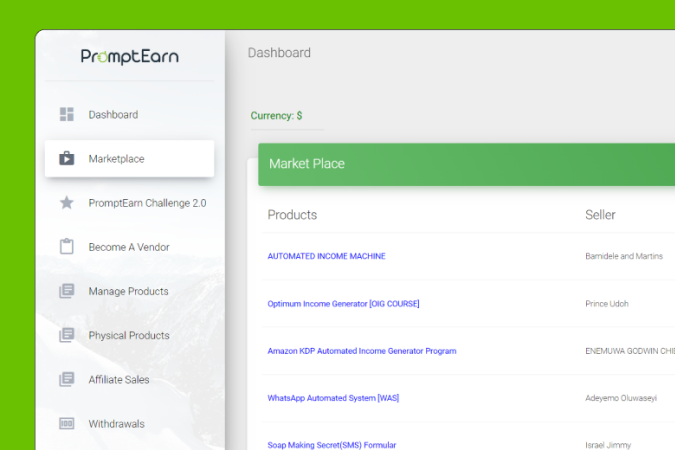Click the Currency: $ selector
675x450 pixels.
[276, 116]
